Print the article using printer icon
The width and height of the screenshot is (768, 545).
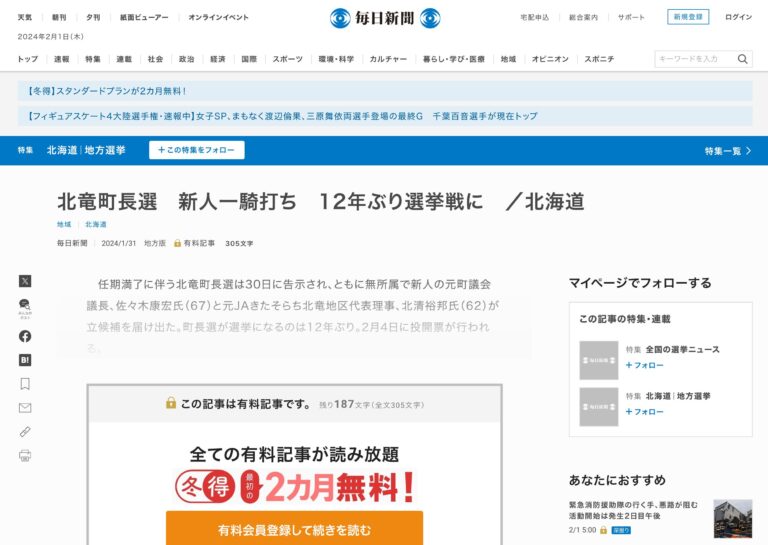pos(25,456)
